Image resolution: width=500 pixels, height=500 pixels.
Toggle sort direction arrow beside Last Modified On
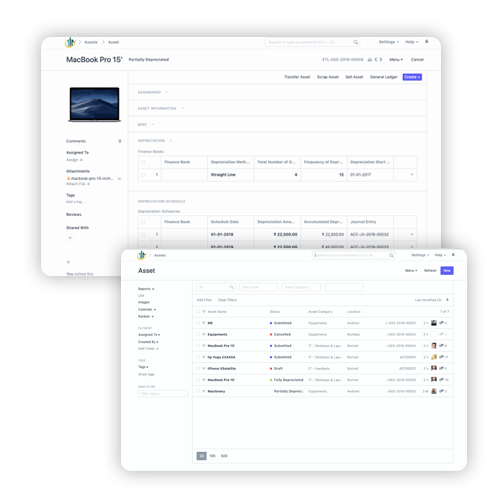(447, 300)
